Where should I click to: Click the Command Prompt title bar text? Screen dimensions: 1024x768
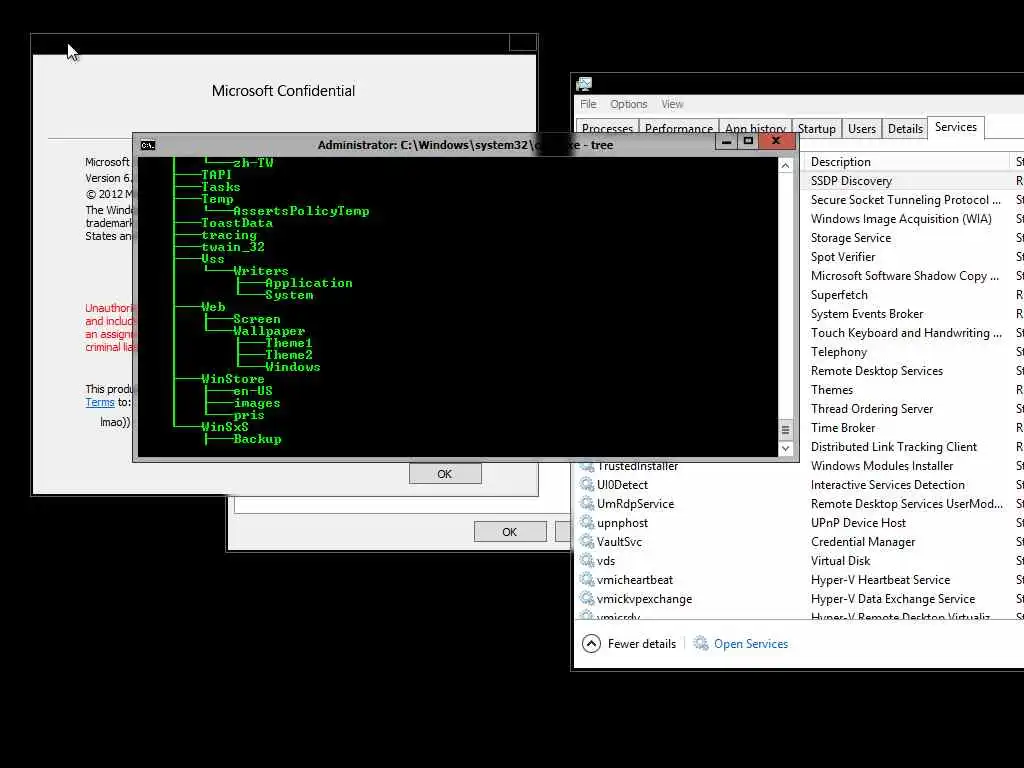[x=465, y=145]
